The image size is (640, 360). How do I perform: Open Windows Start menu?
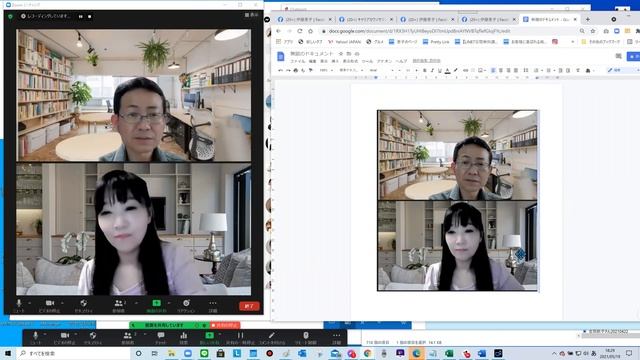(x=7, y=353)
